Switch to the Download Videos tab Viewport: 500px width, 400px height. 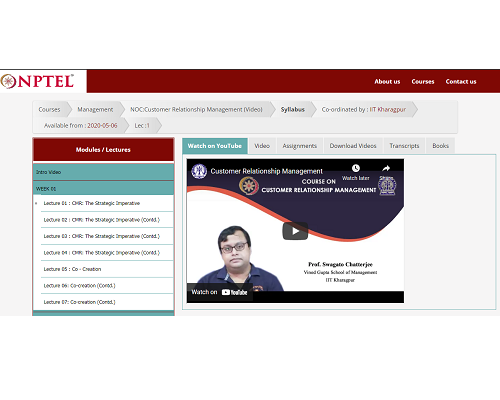pos(353,146)
